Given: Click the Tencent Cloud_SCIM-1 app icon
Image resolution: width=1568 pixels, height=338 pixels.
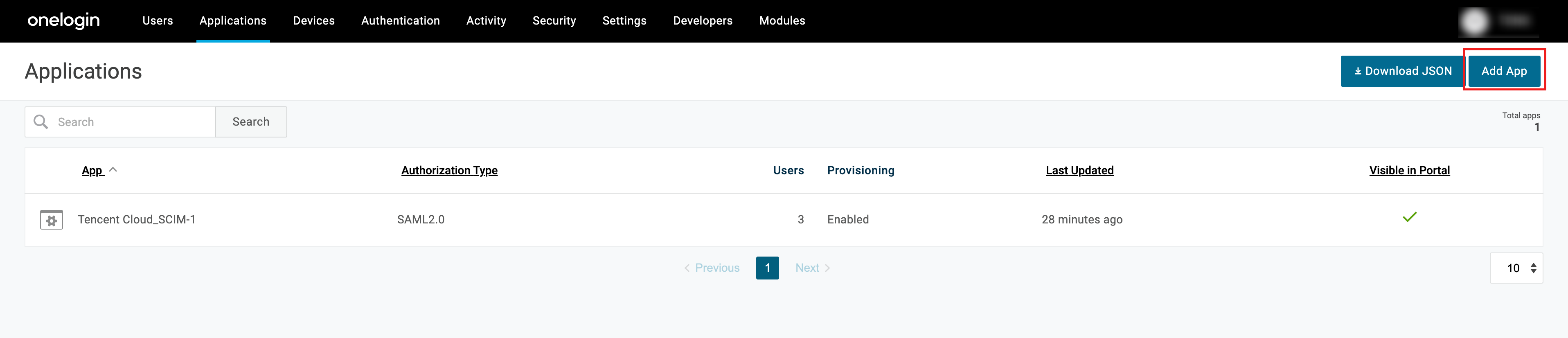Looking at the screenshot, I should click(x=51, y=219).
